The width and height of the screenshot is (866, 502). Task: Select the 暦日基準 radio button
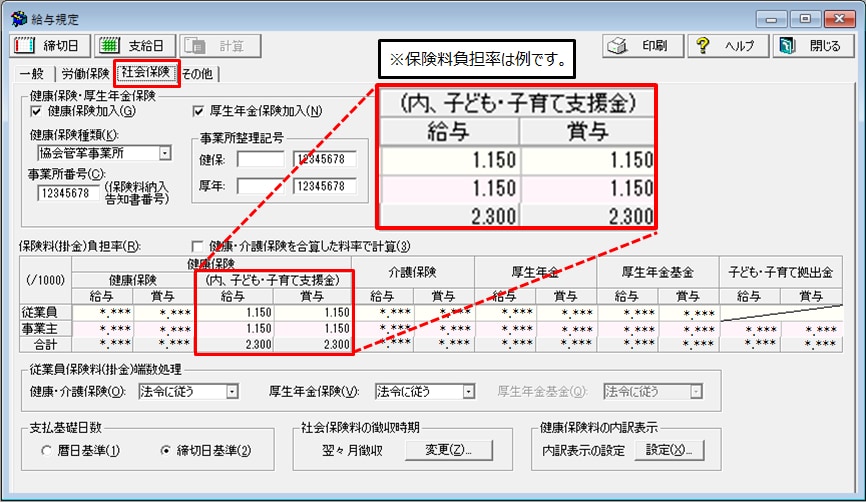(x=47, y=450)
